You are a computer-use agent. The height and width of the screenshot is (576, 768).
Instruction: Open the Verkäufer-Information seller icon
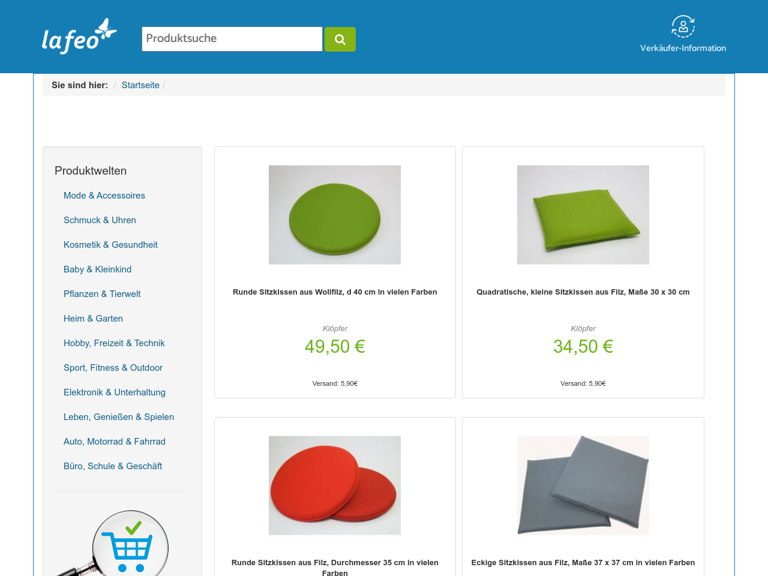[683, 27]
